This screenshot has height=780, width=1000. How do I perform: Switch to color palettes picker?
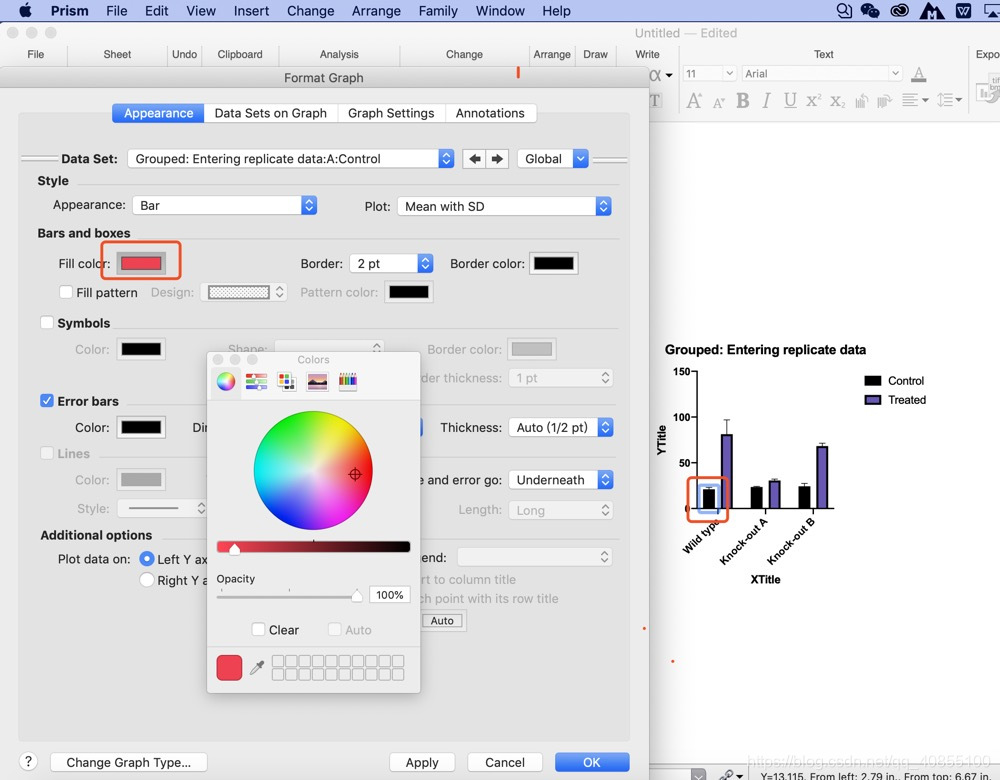click(x=286, y=381)
